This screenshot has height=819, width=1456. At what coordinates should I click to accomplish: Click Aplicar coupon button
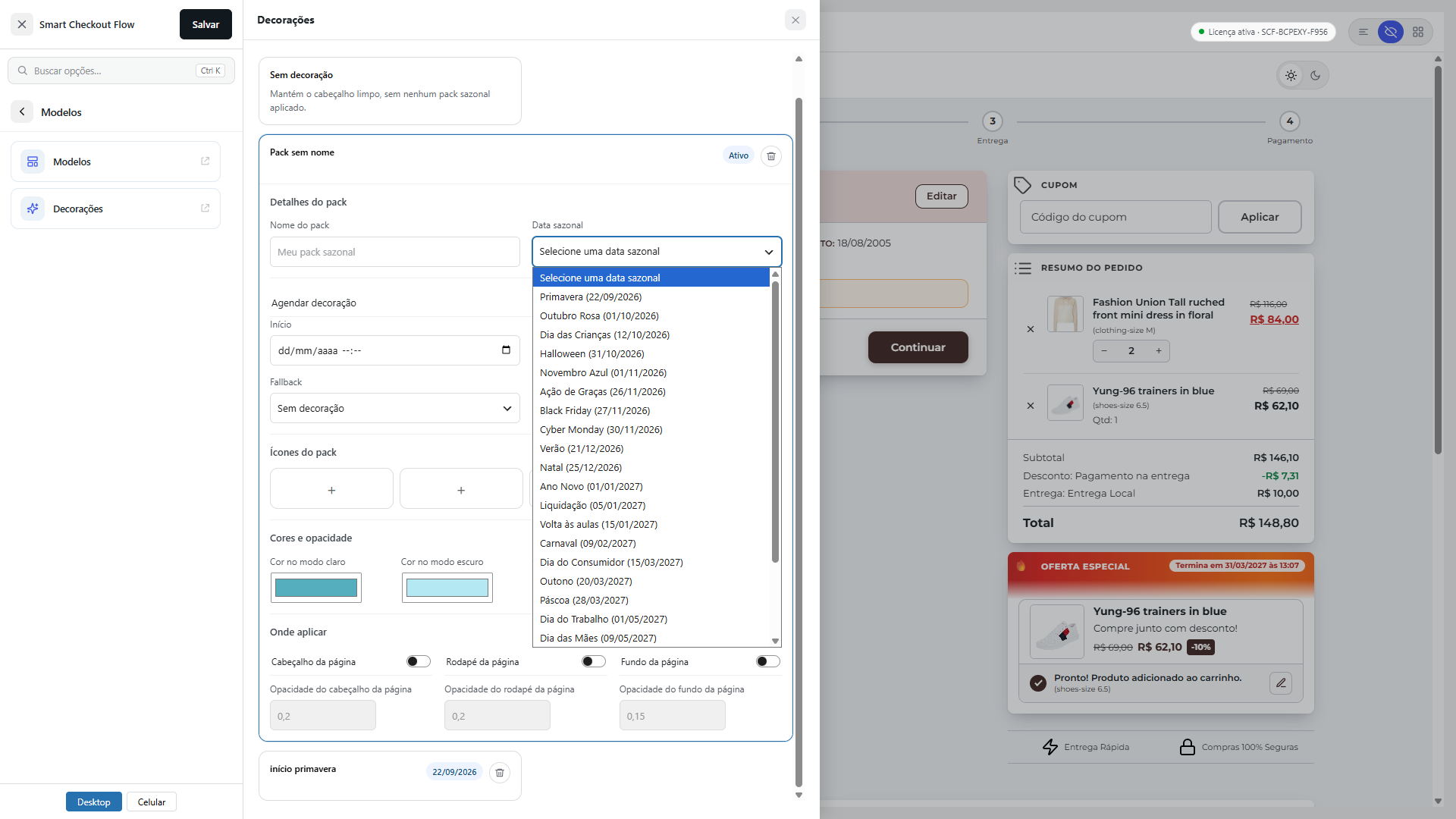pos(1260,217)
